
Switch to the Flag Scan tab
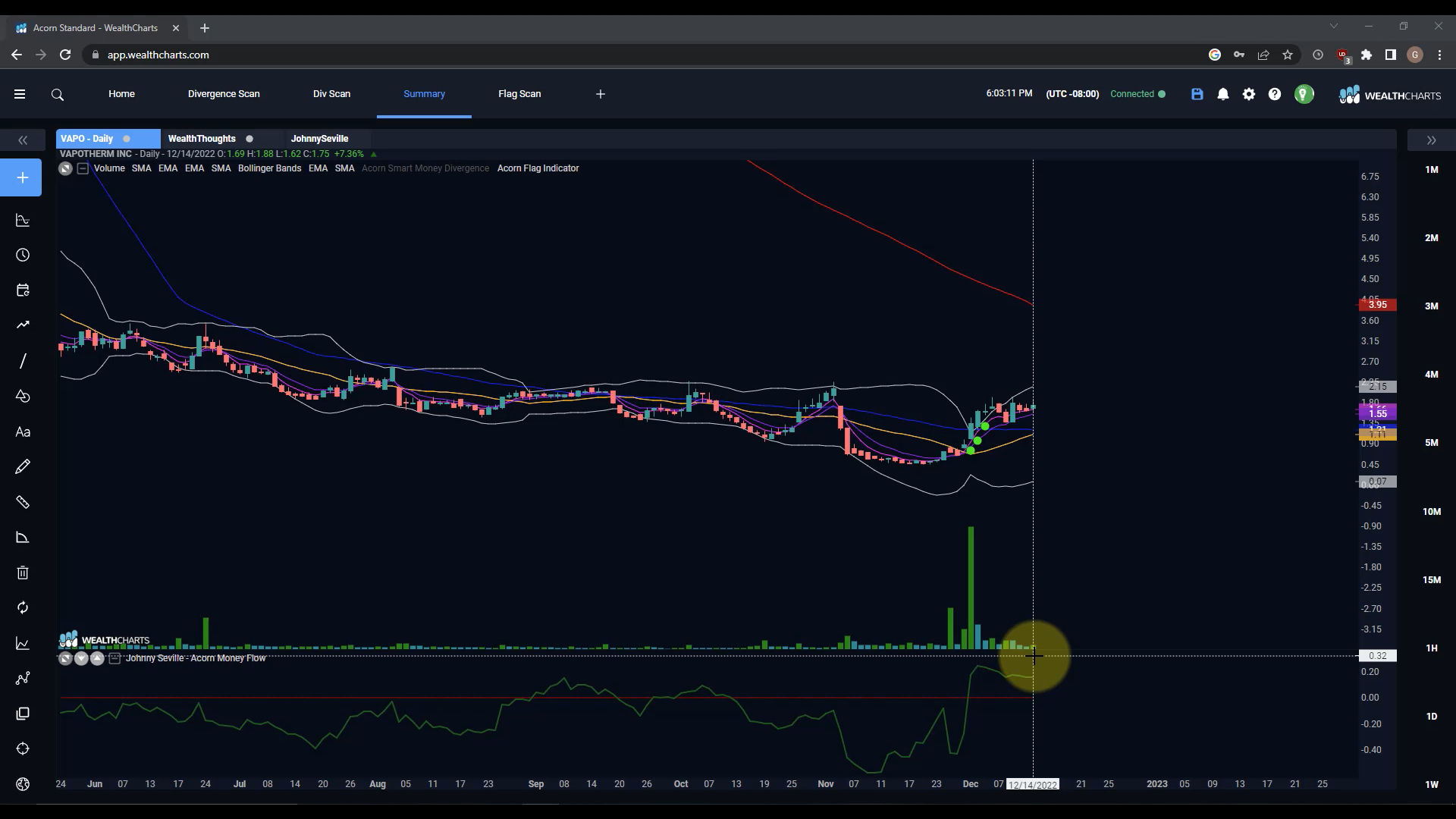519,94
